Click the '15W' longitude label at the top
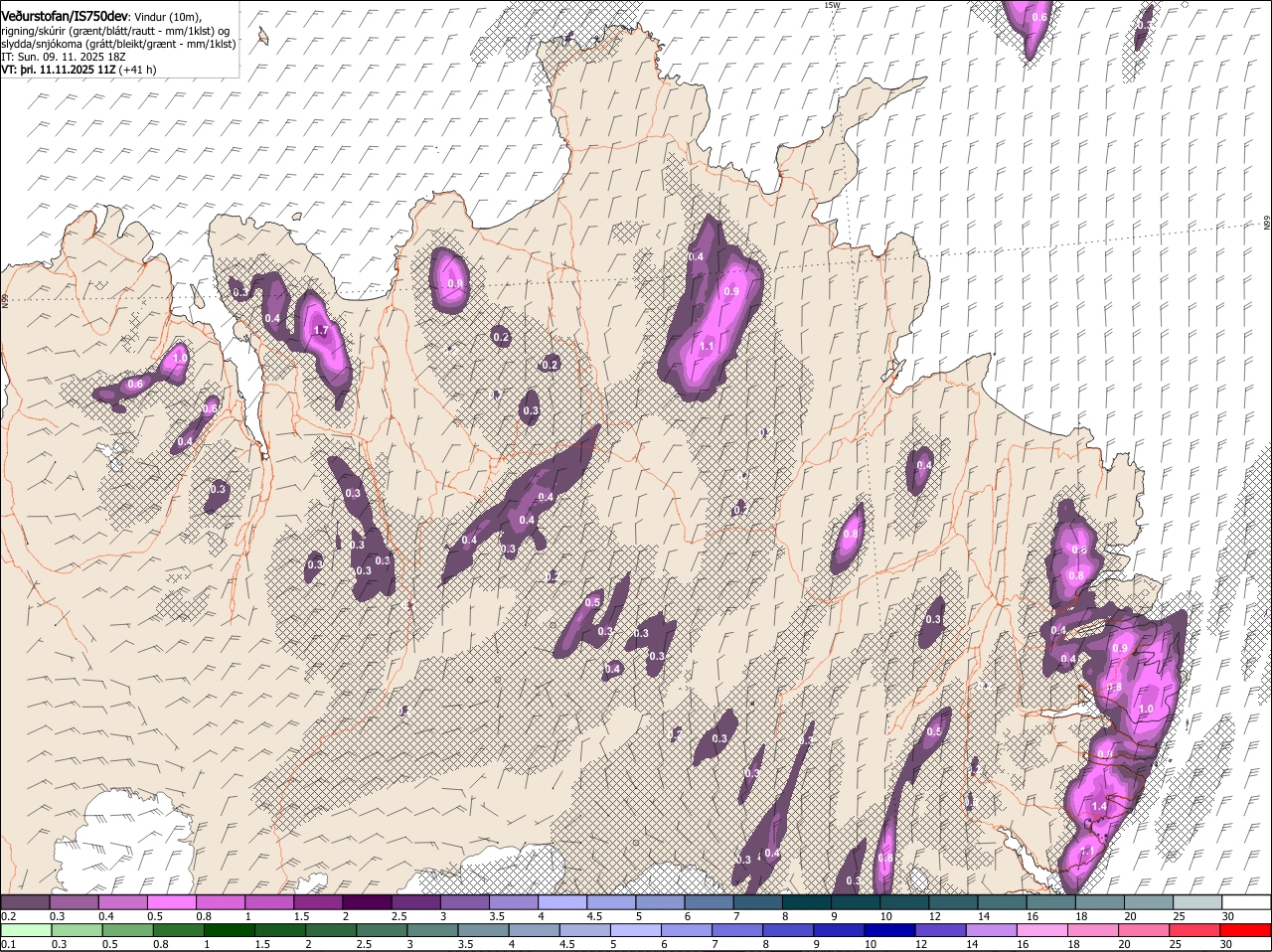 (x=832, y=5)
